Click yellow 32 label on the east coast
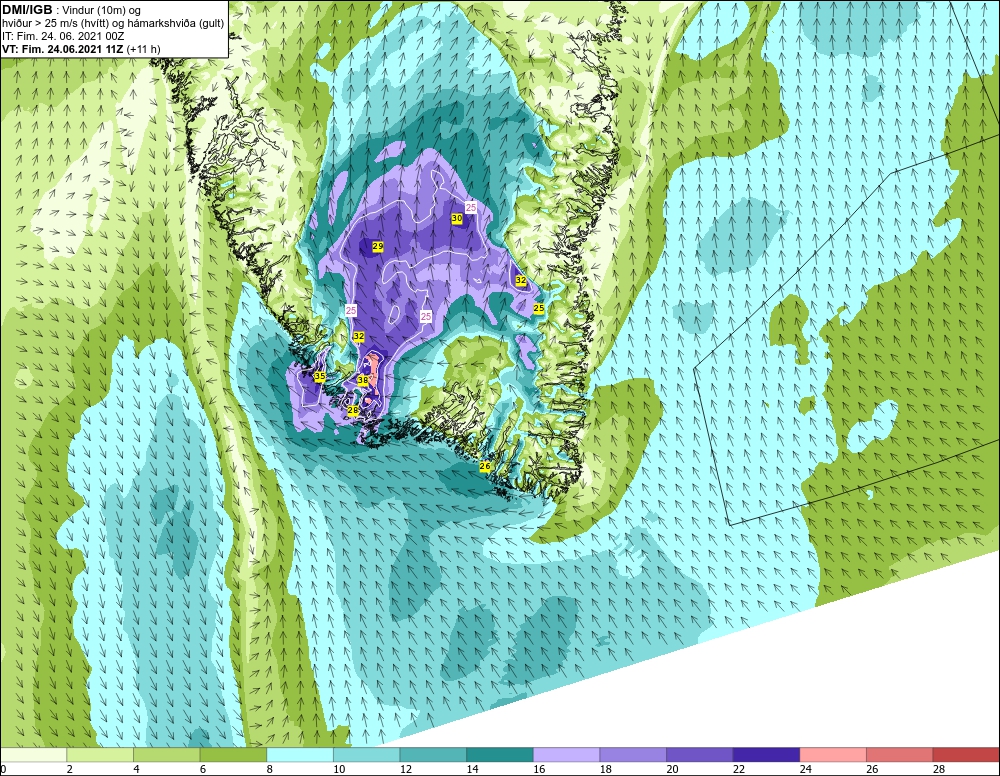 pos(521,280)
